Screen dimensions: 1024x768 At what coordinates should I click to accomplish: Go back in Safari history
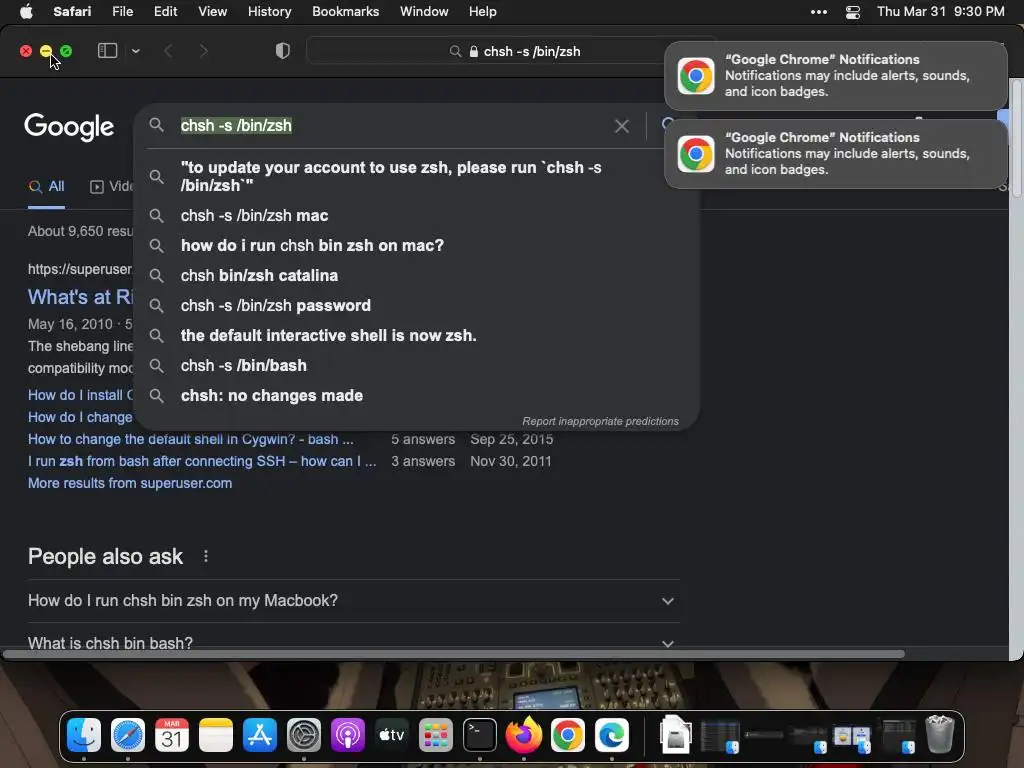(168, 51)
